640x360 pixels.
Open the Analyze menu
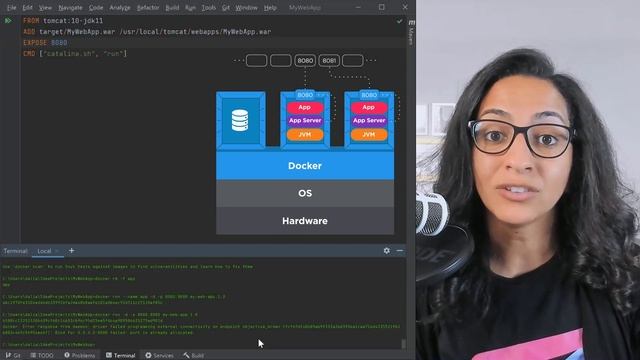(120, 7)
